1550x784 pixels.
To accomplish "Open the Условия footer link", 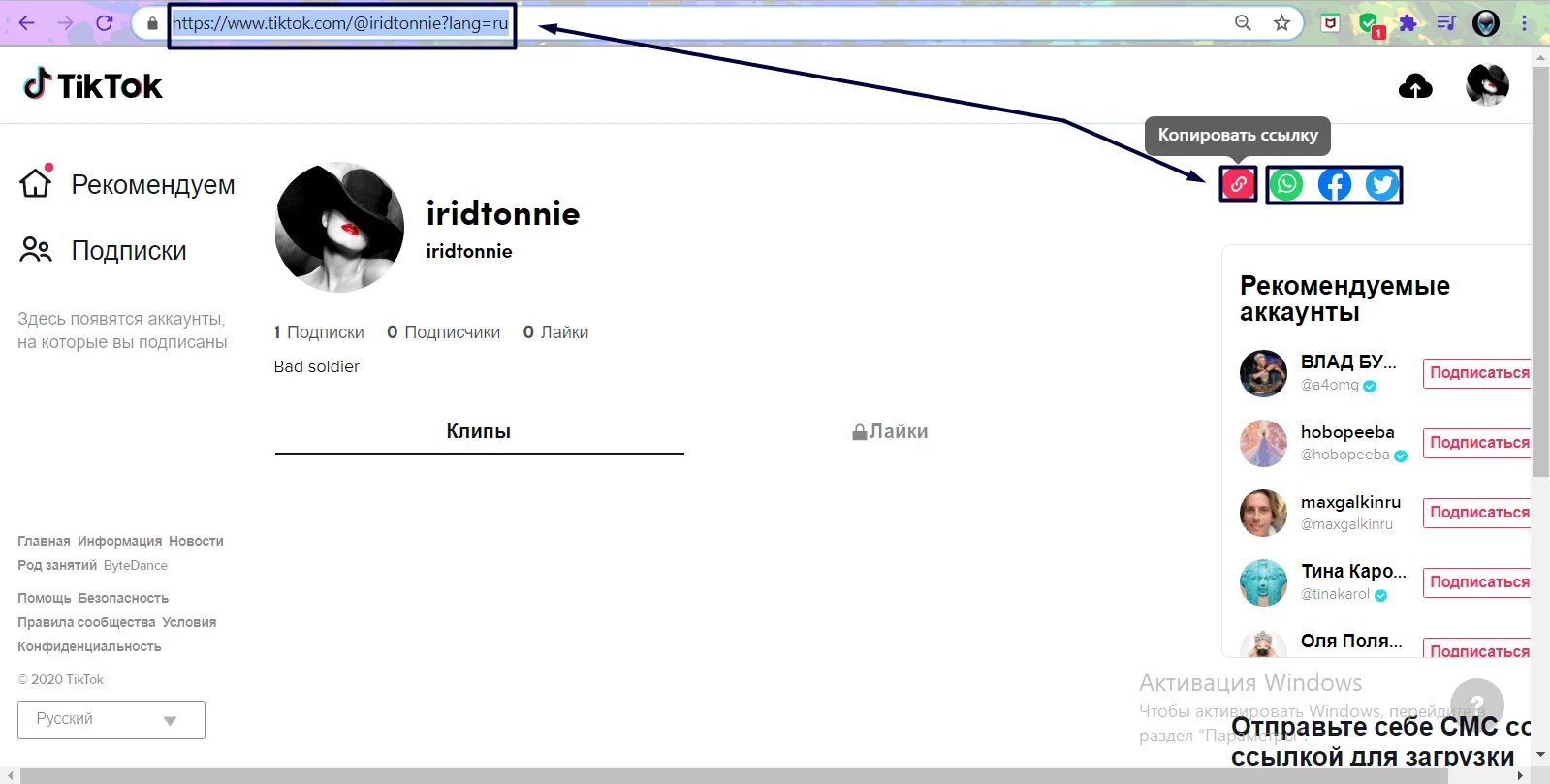I will (x=189, y=622).
